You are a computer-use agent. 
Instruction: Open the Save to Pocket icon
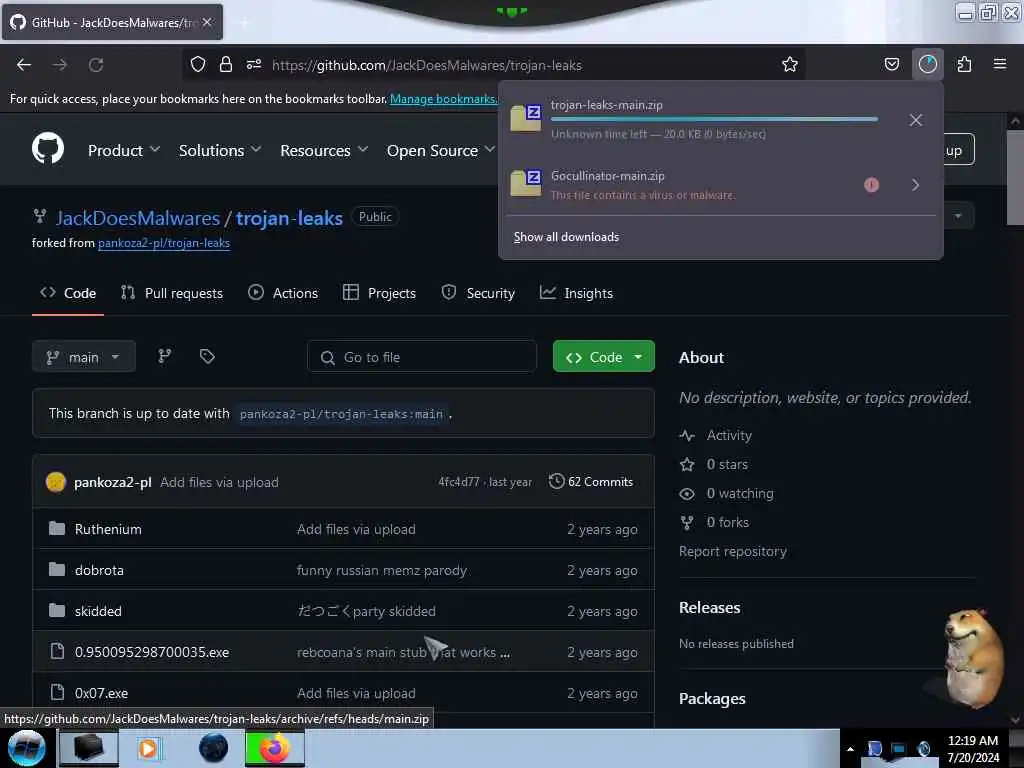click(891, 64)
